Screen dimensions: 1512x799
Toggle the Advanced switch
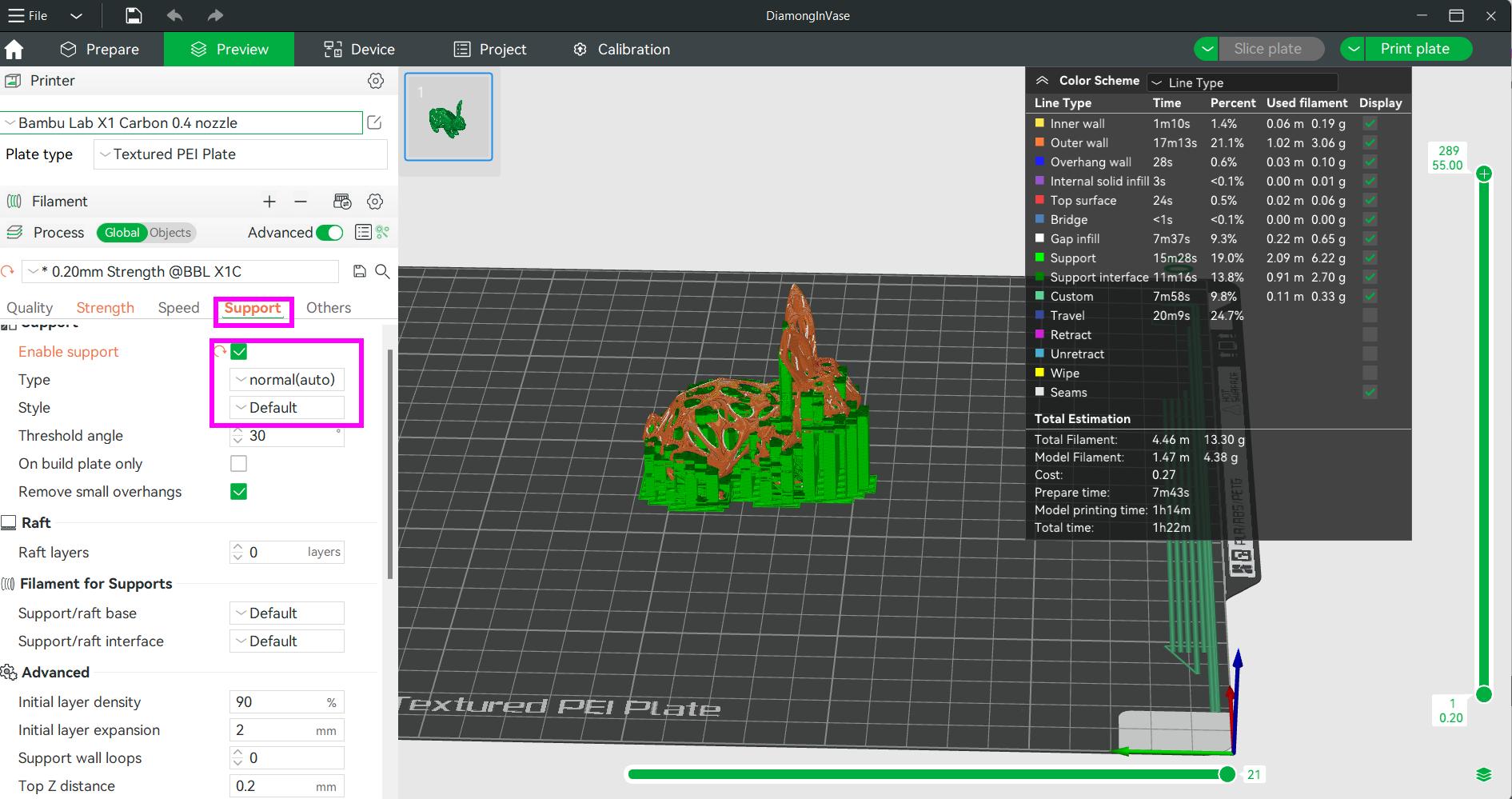pos(329,233)
